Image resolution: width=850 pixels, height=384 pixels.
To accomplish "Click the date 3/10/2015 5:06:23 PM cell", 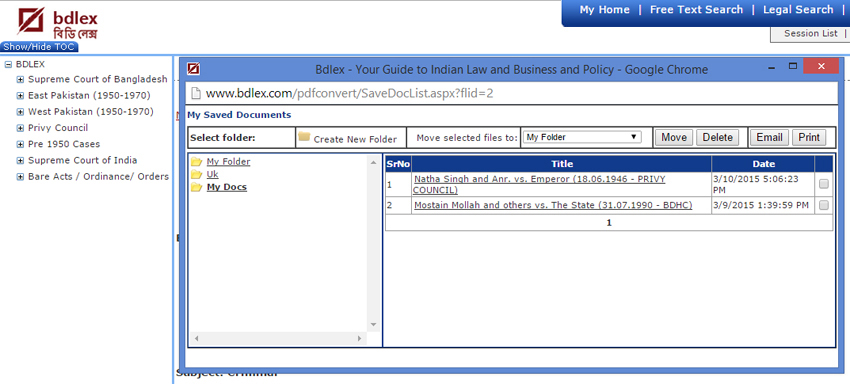I will click(763, 184).
